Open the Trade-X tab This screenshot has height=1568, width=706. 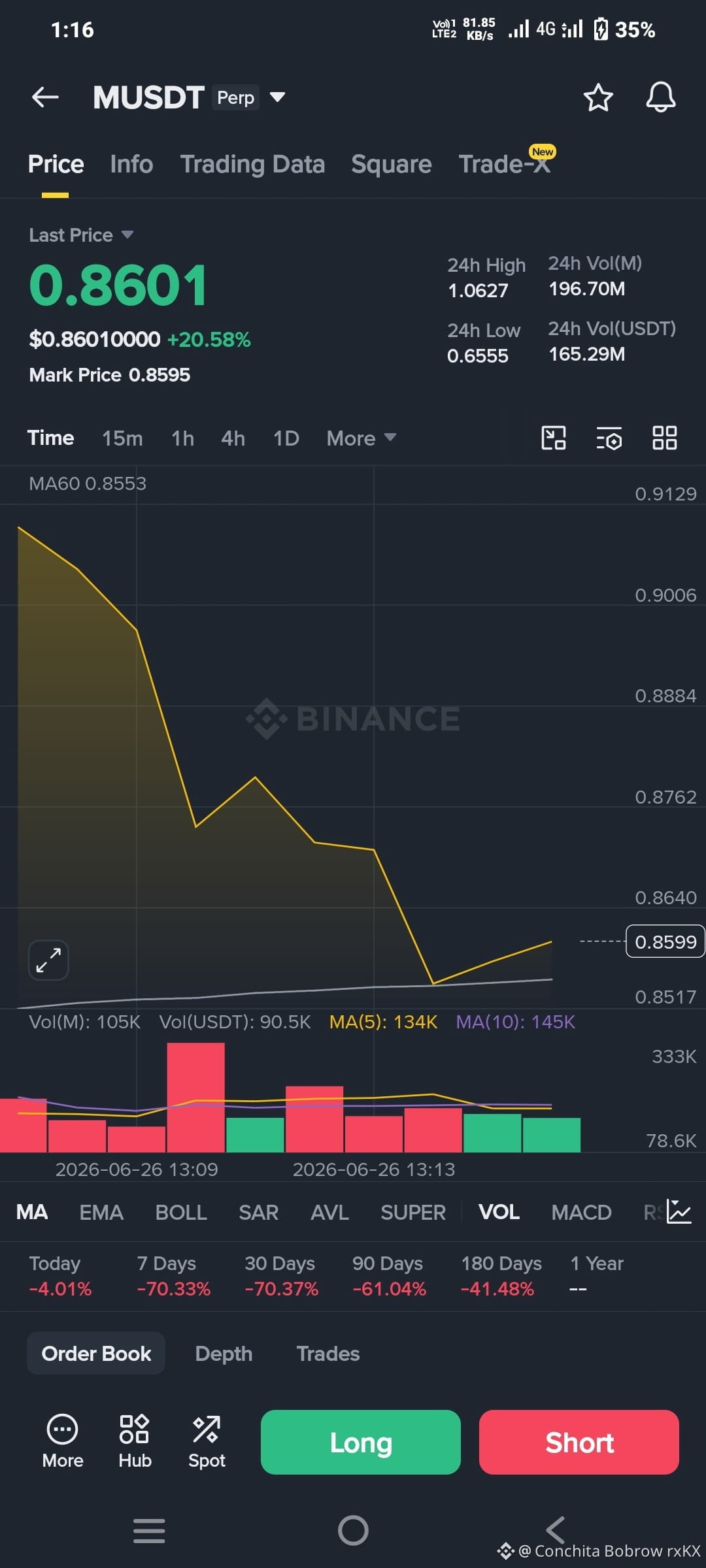(x=505, y=164)
